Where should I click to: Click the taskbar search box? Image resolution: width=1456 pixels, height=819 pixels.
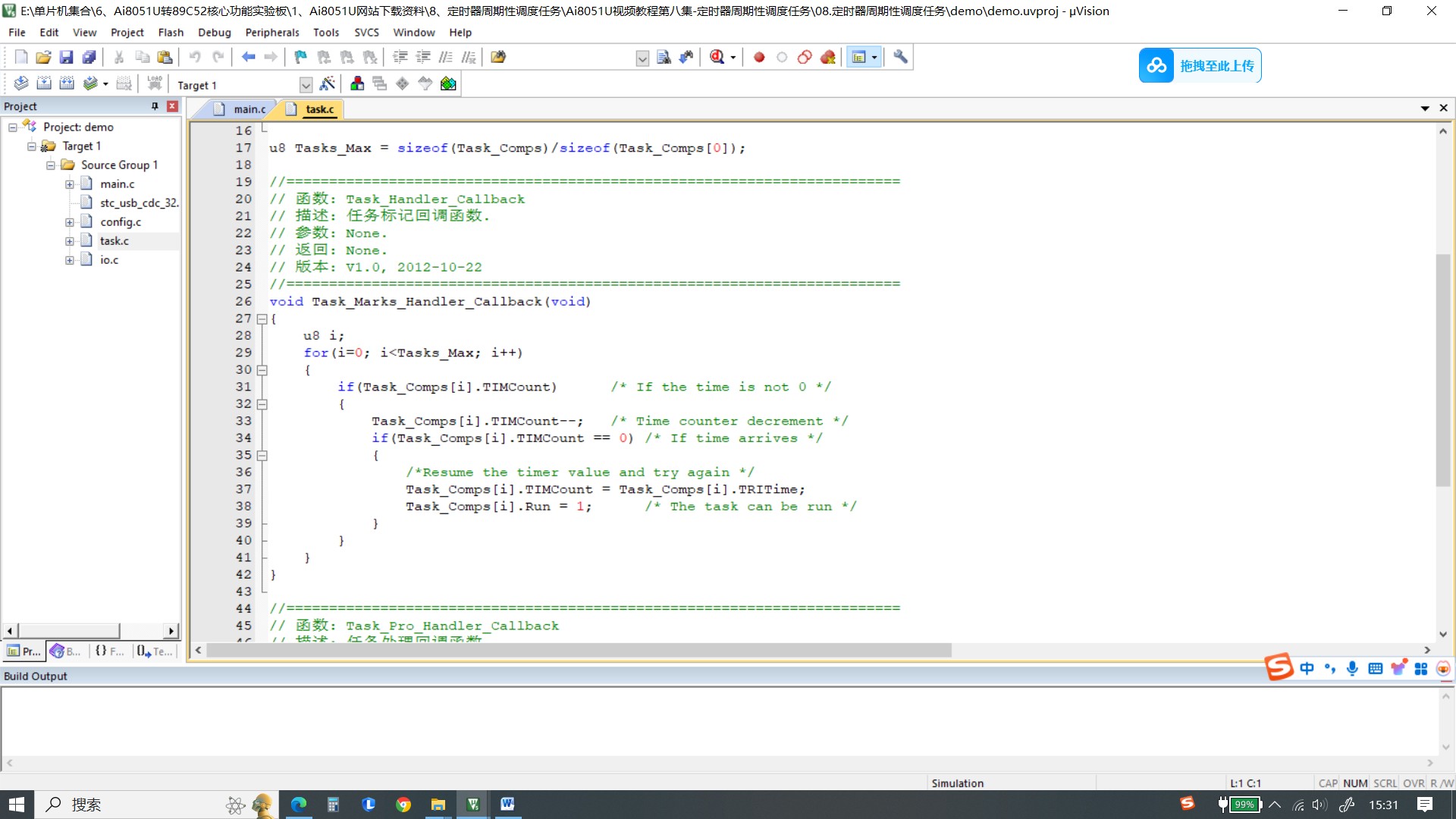[x=157, y=805]
